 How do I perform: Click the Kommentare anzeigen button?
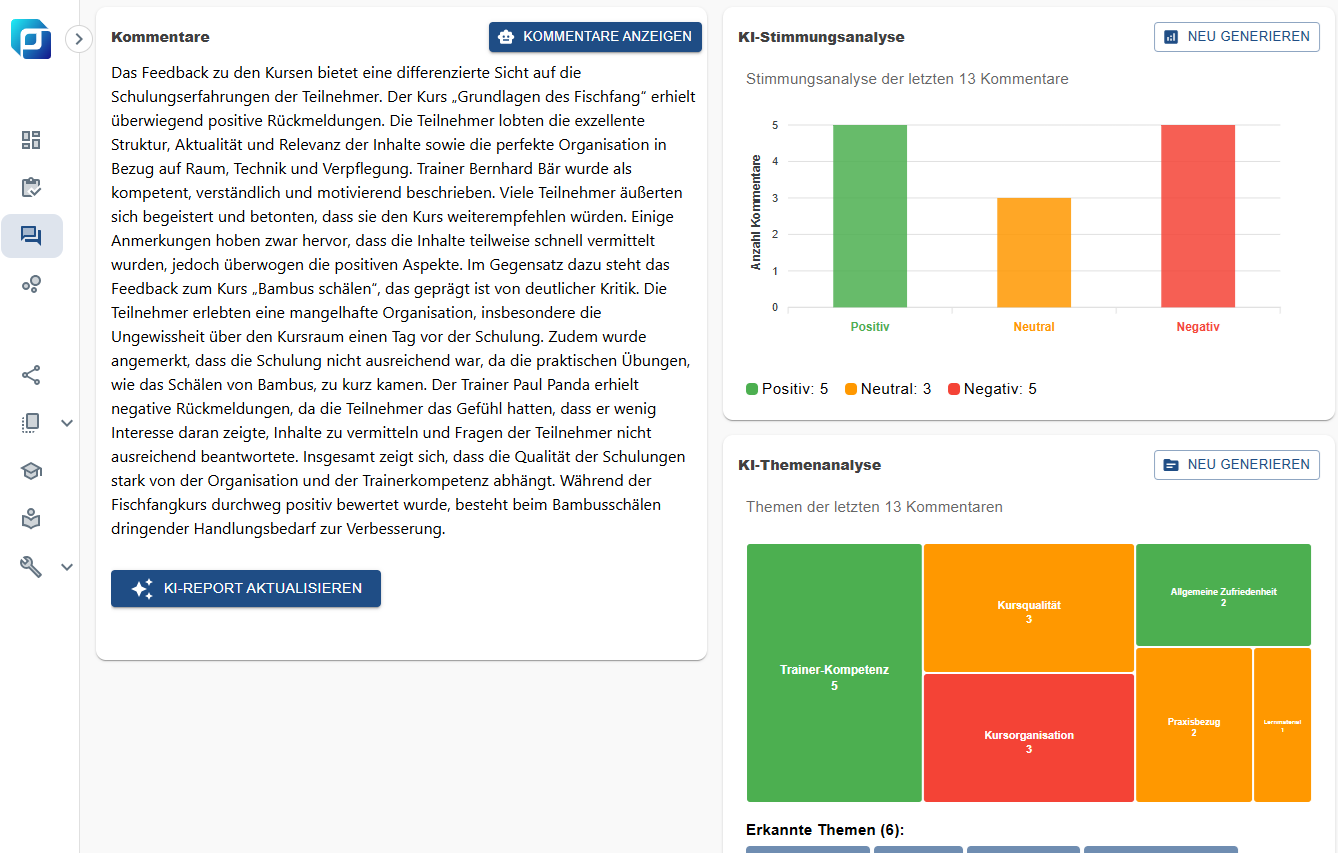595,37
